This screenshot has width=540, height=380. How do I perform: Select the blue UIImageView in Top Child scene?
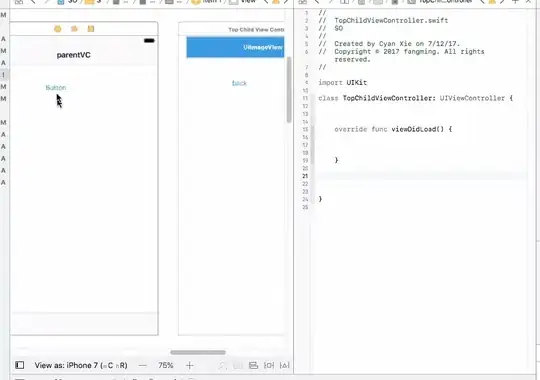(x=235, y=47)
